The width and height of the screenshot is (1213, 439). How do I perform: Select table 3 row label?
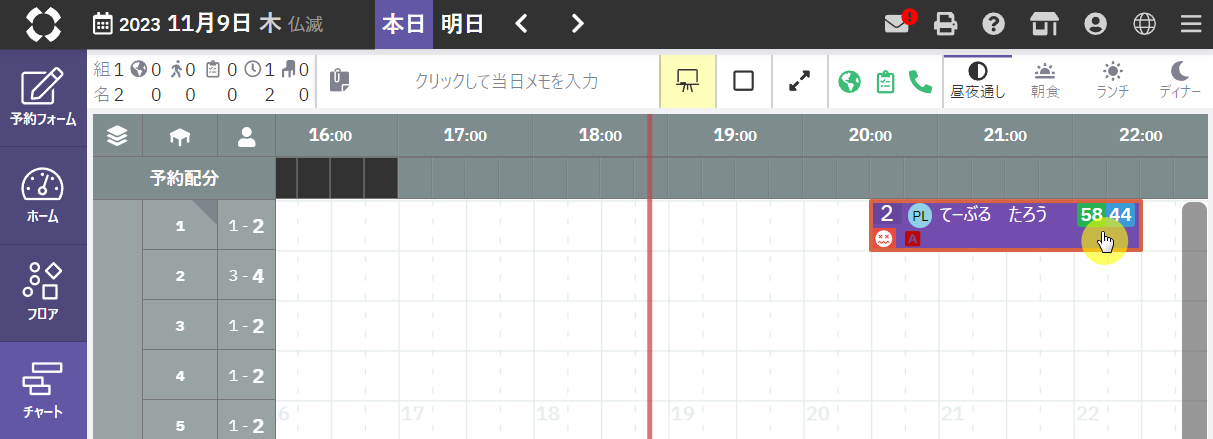180,326
